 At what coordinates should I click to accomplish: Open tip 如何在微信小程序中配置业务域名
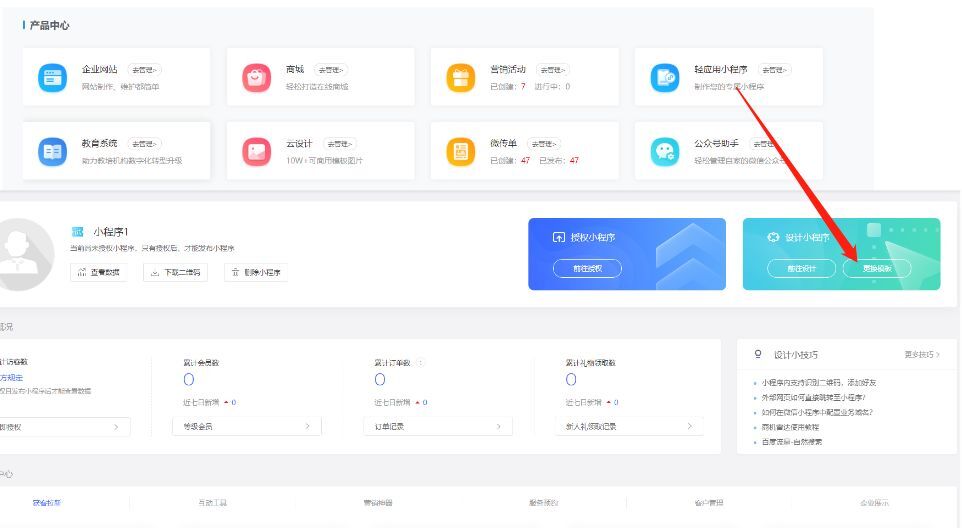coord(817,412)
